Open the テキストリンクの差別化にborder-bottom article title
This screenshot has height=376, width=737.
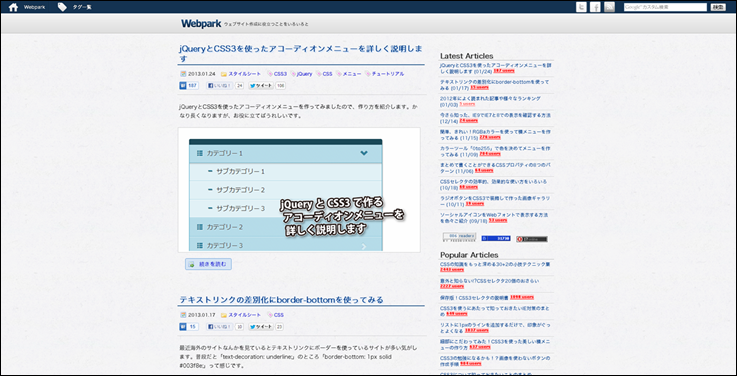point(281,300)
